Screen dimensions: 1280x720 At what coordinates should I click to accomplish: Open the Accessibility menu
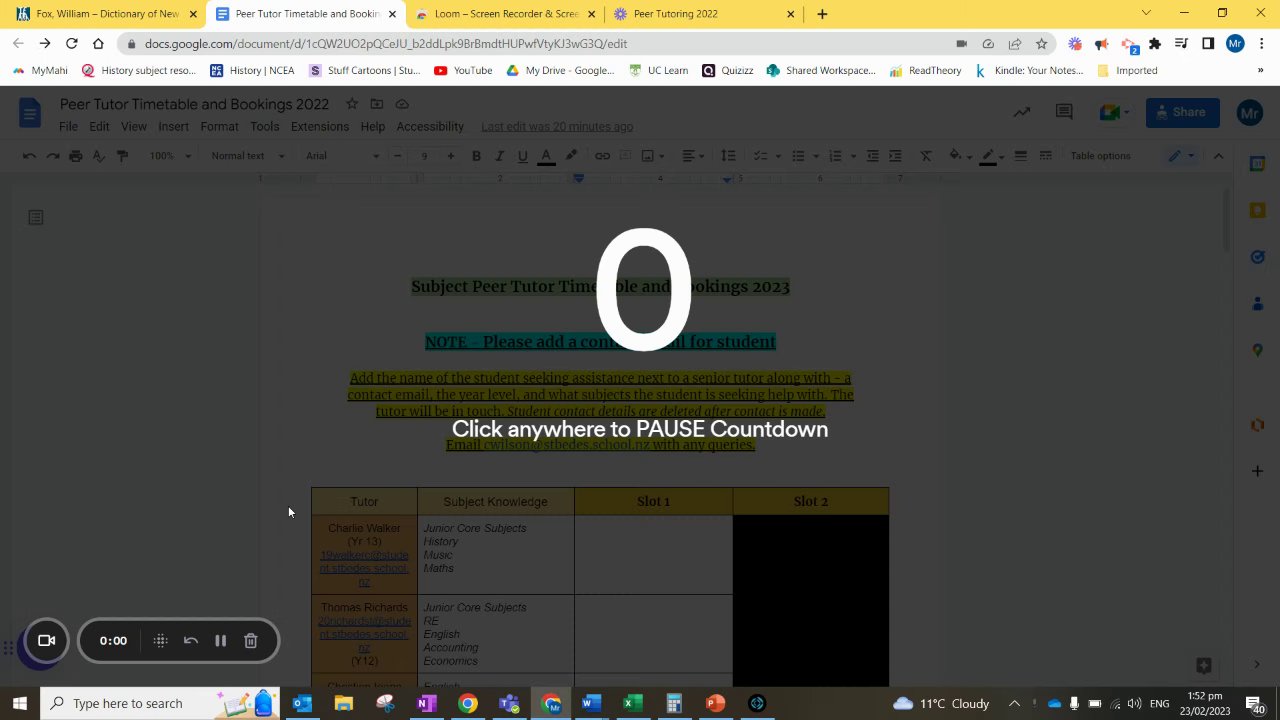pyautogui.click(x=430, y=127)
